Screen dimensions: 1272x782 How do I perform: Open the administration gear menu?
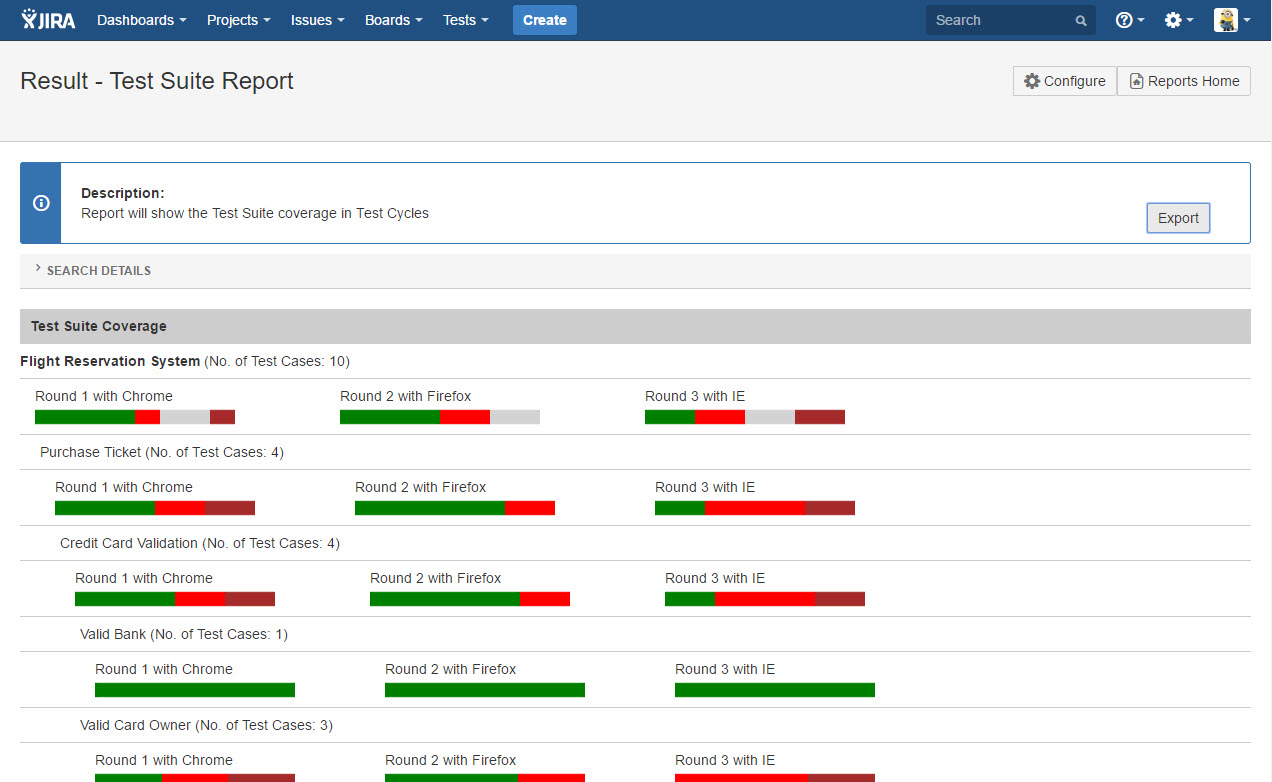tap(1178, 20)
